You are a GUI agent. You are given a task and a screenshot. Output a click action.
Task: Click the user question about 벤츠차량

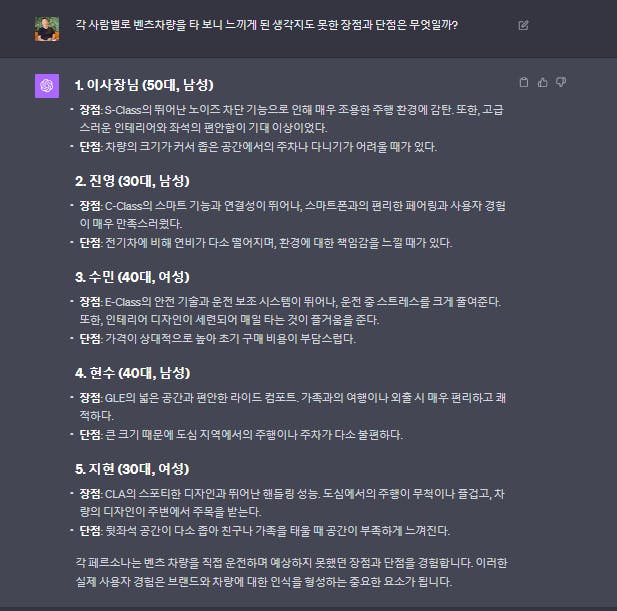[x=266, y=25]
